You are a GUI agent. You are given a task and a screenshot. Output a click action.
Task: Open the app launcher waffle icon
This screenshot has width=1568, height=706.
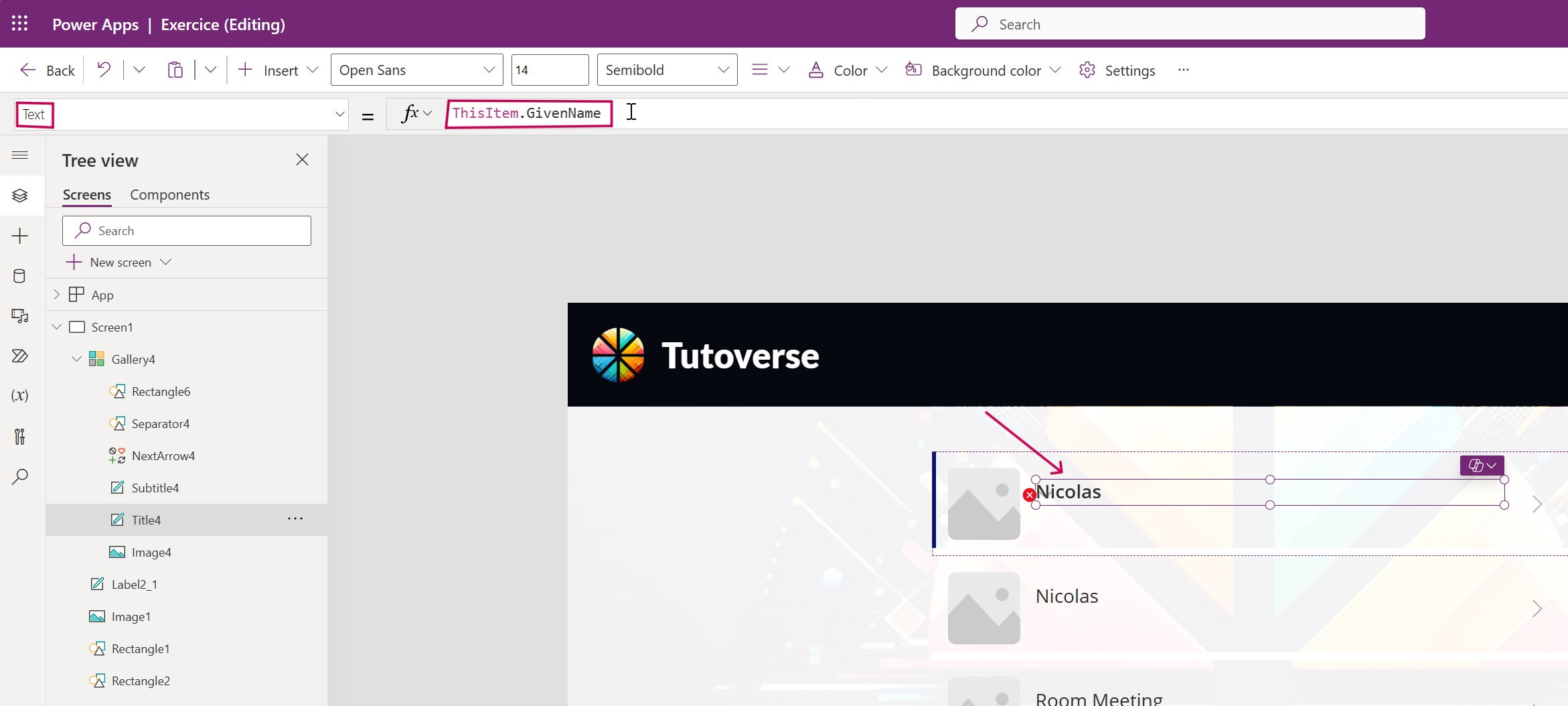(20, 23)
